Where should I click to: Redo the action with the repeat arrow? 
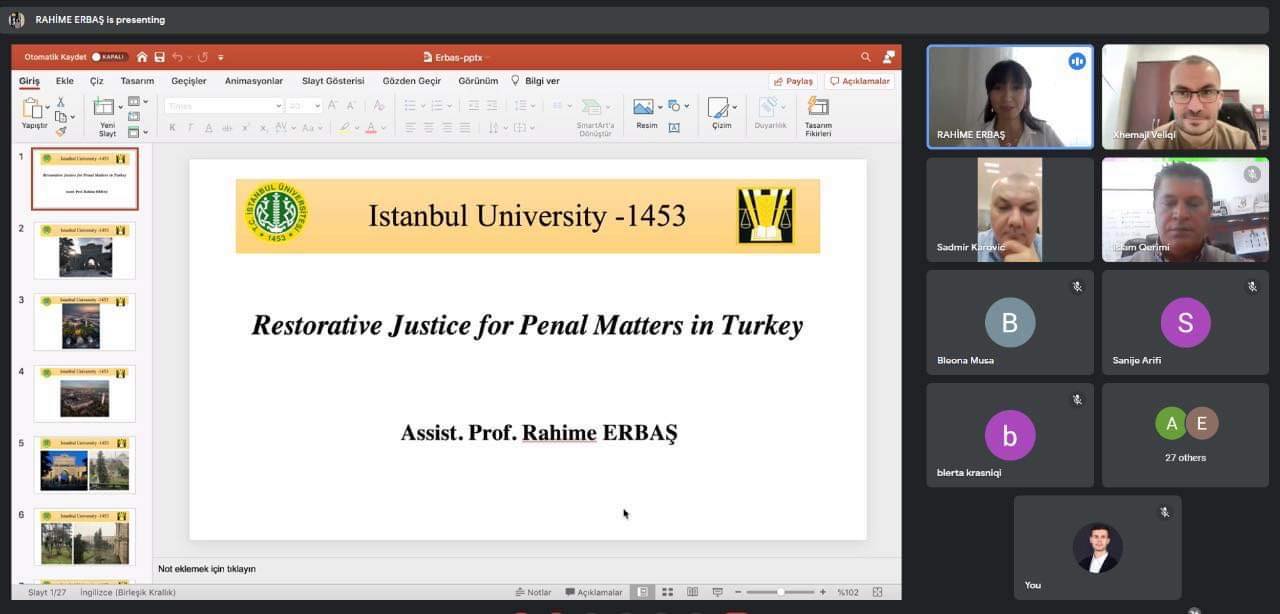[203, 57]
